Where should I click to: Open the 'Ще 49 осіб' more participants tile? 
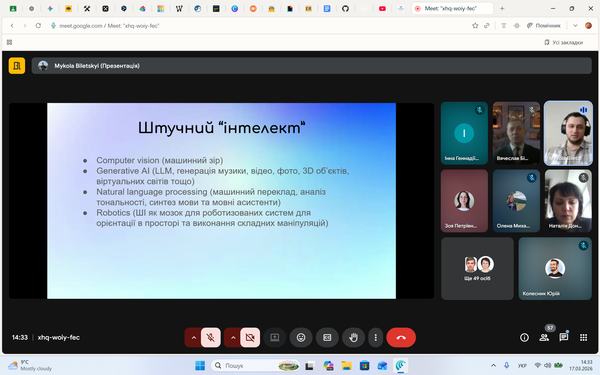tap(477, 269)
